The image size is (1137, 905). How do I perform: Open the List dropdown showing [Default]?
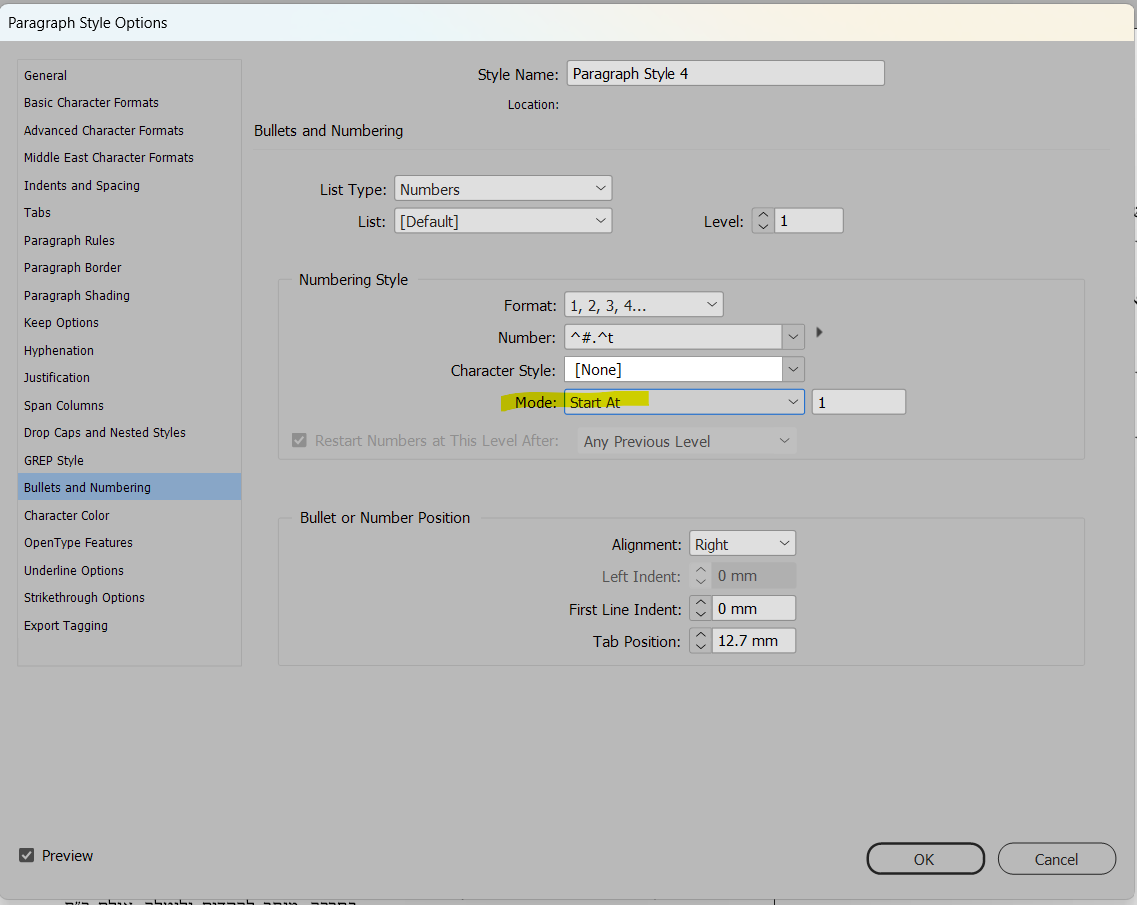coord(503,220)
